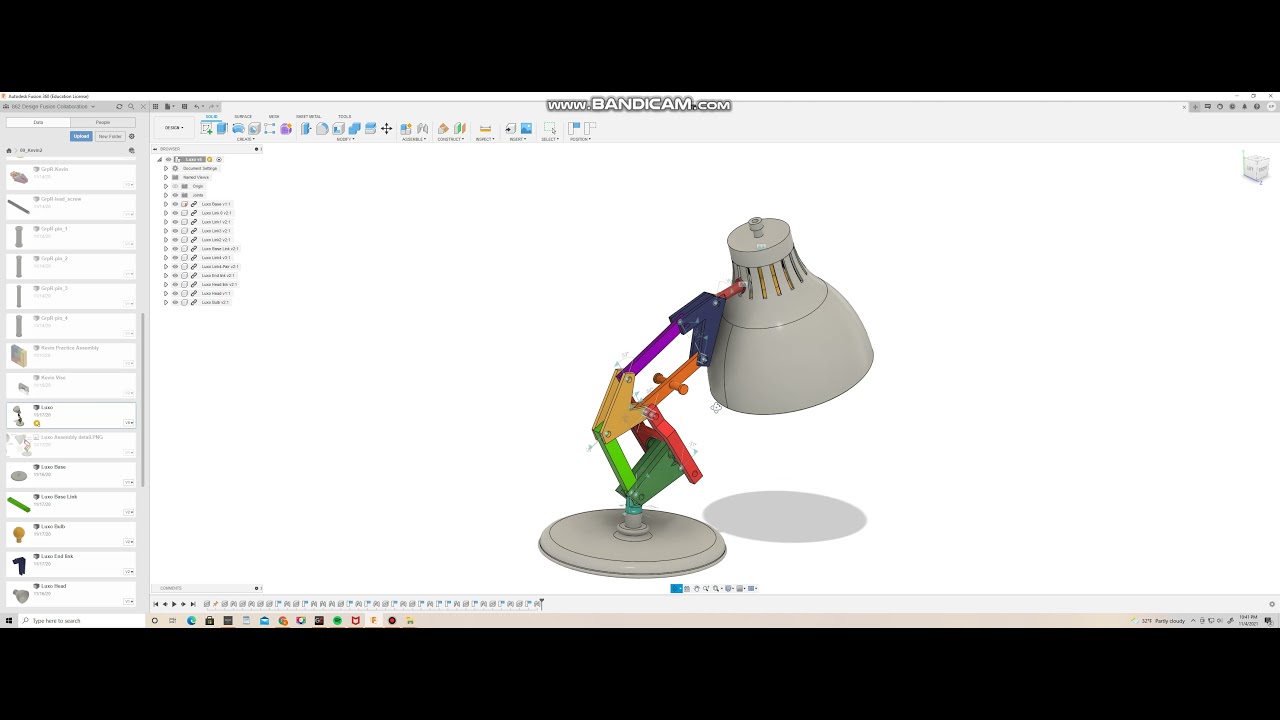Expand Named Views node

(x=166, y=177)
